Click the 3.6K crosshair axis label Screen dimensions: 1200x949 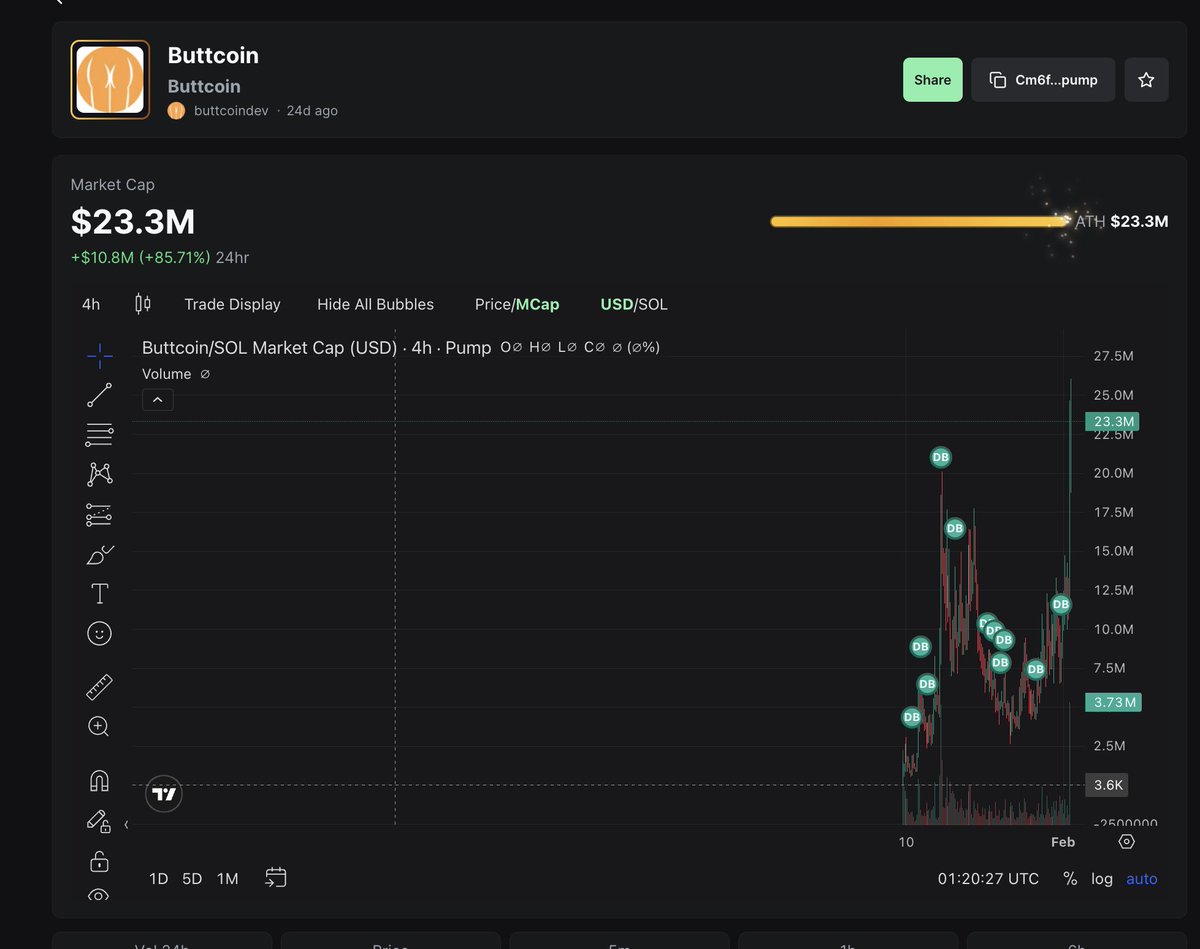(1108, 785)
